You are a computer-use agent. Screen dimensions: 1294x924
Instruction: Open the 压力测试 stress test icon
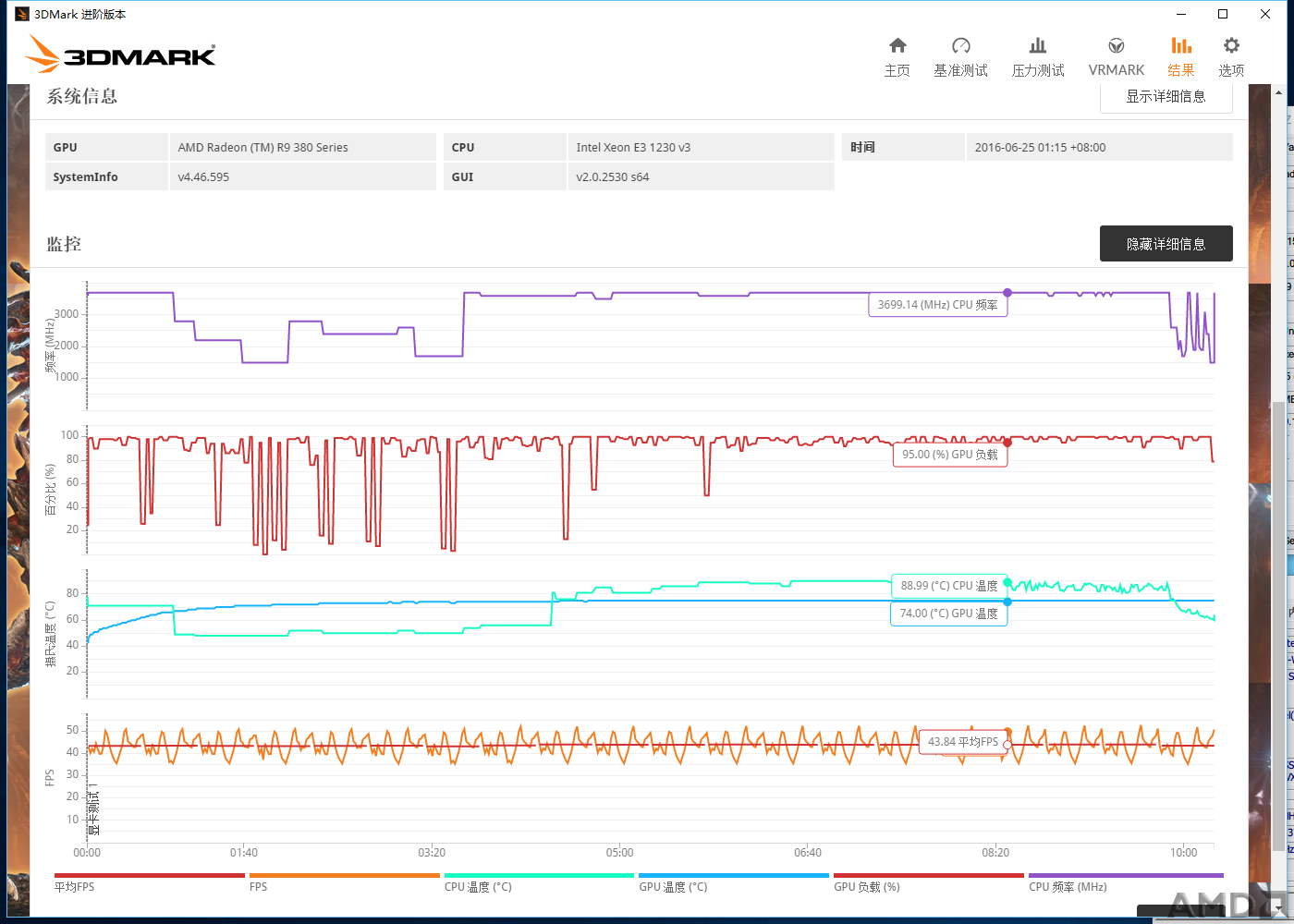click(1038, 46)
